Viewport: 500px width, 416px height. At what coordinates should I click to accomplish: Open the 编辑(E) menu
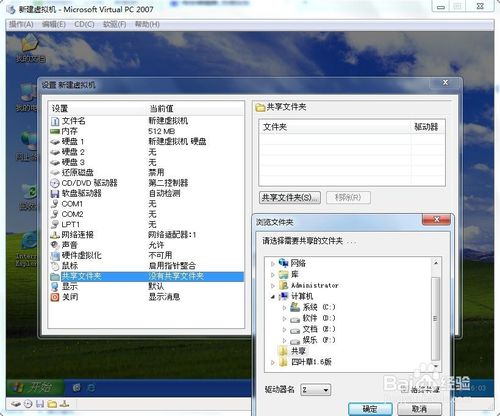pyautogui.click(x=54, y=24)
